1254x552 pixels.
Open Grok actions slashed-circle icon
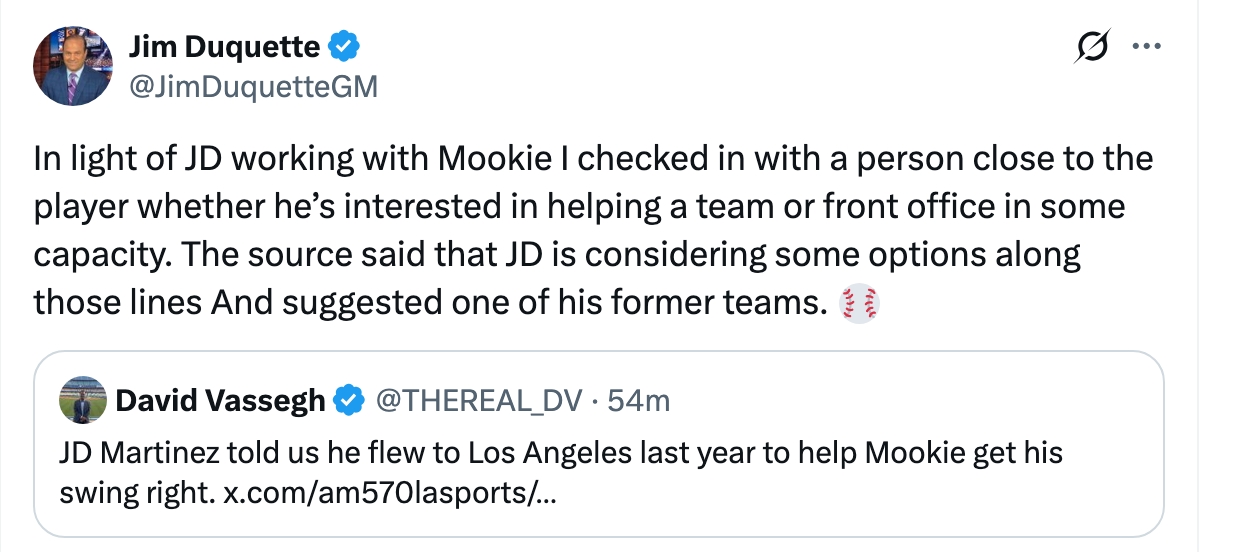point(1092,47)
